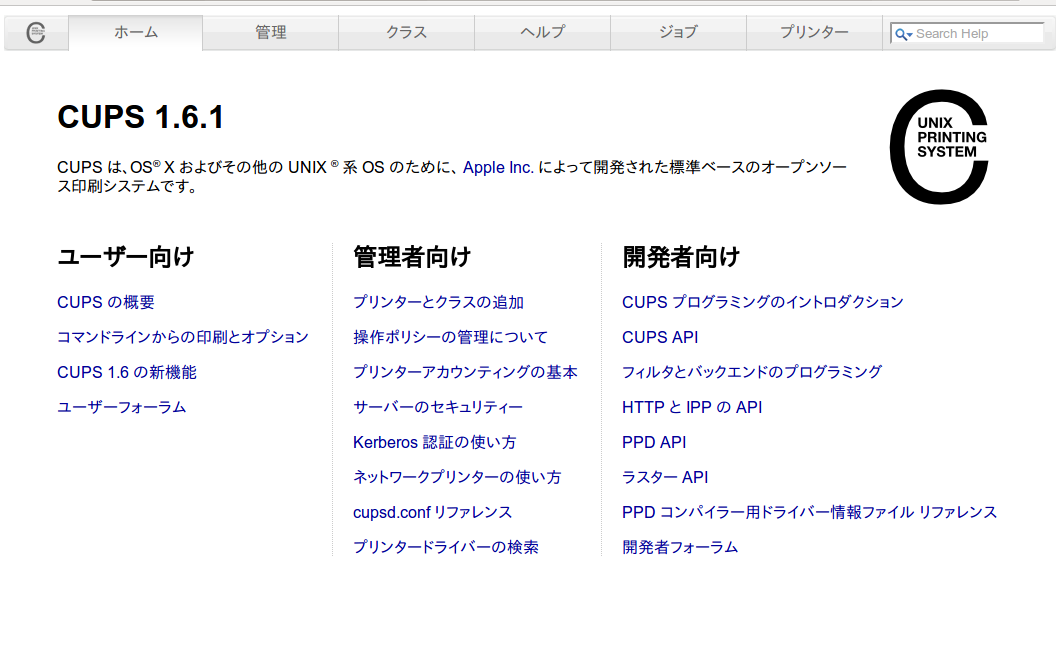Click the Kerberos 認証の使い方 link
The image size is (1056, 656).
click(434, 442)
